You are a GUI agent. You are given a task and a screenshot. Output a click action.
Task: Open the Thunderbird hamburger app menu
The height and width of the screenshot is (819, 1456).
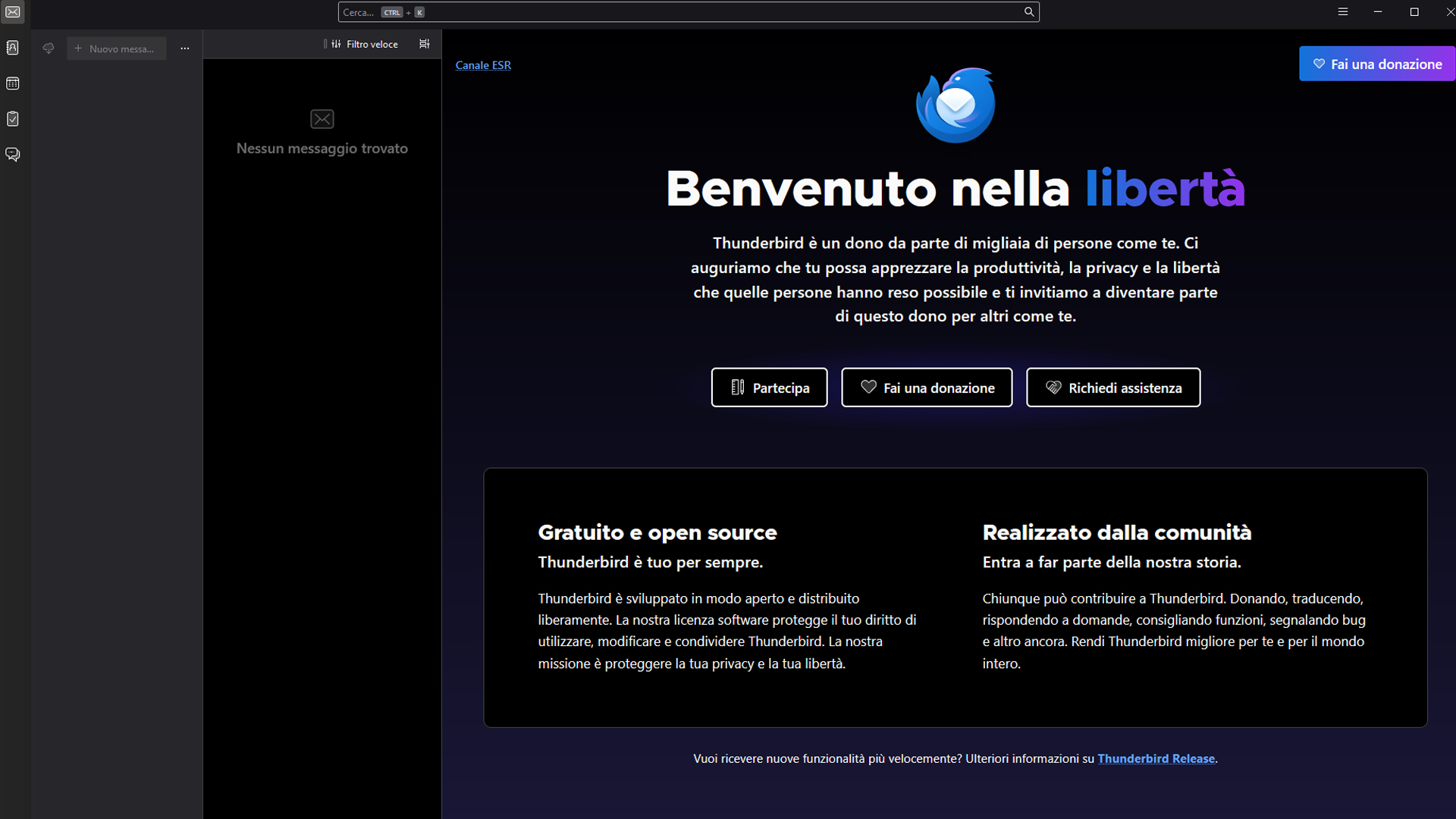(x=1343, y=12)
